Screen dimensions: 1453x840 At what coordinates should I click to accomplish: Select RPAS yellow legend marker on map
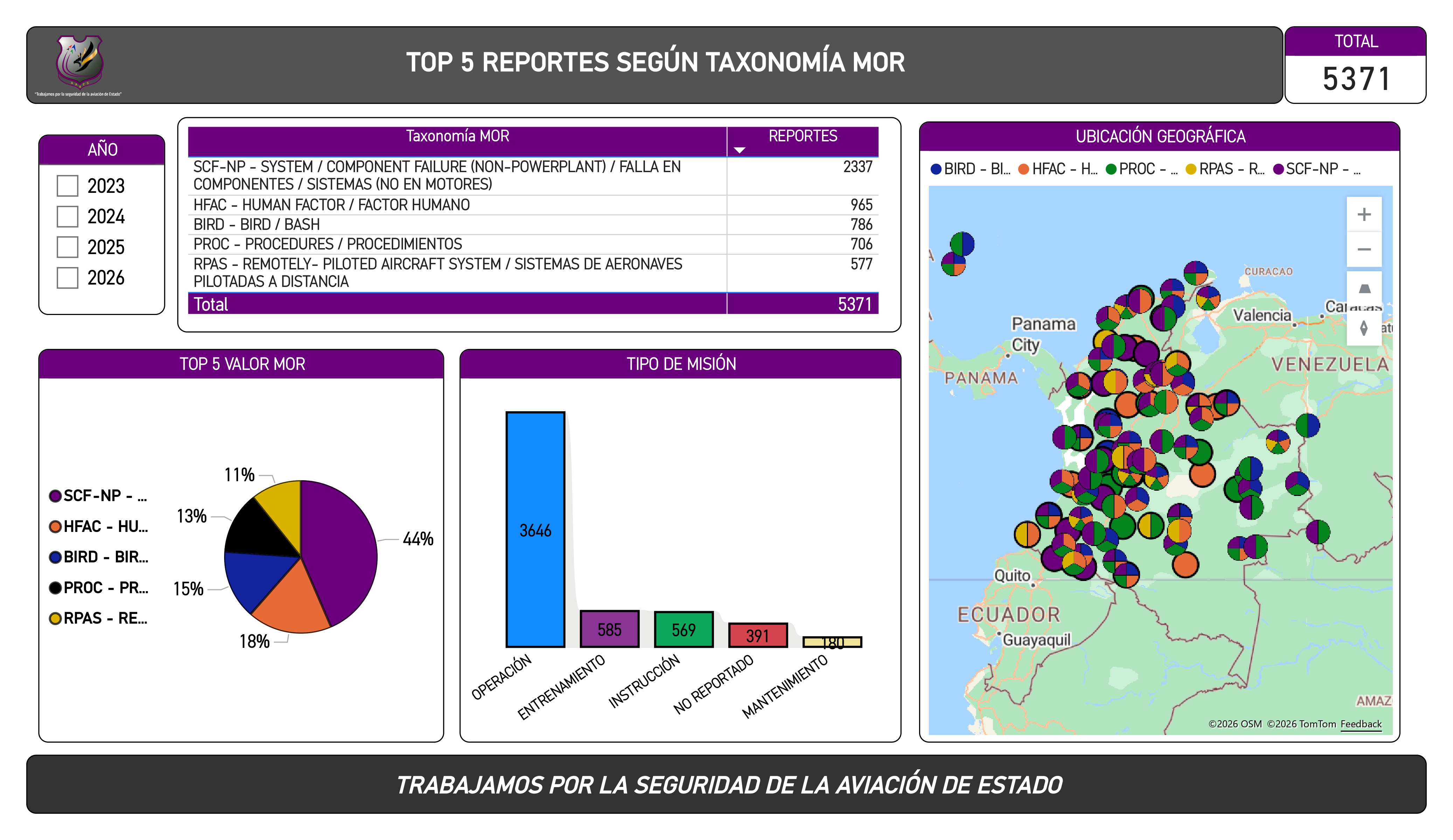coord(1191,169)
